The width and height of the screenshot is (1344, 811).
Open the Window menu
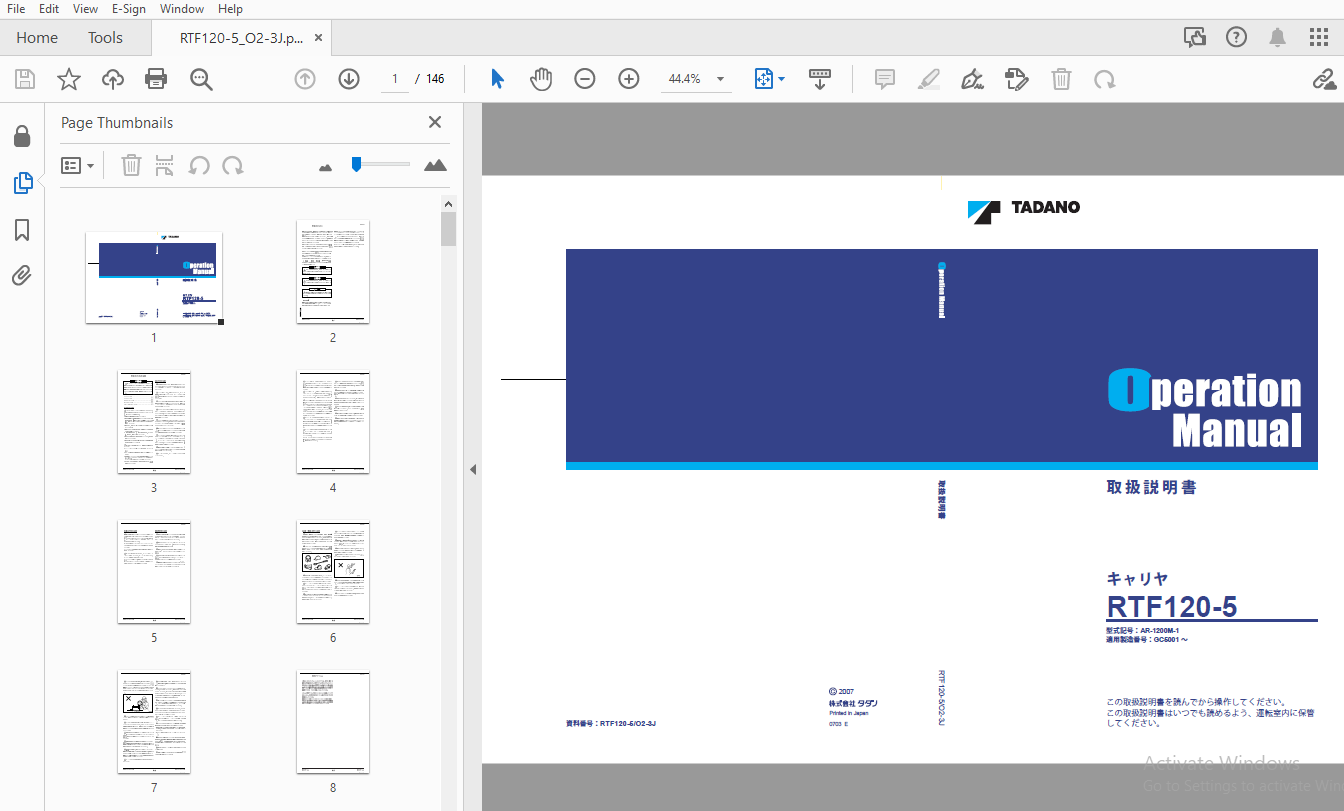pos(182,9)
